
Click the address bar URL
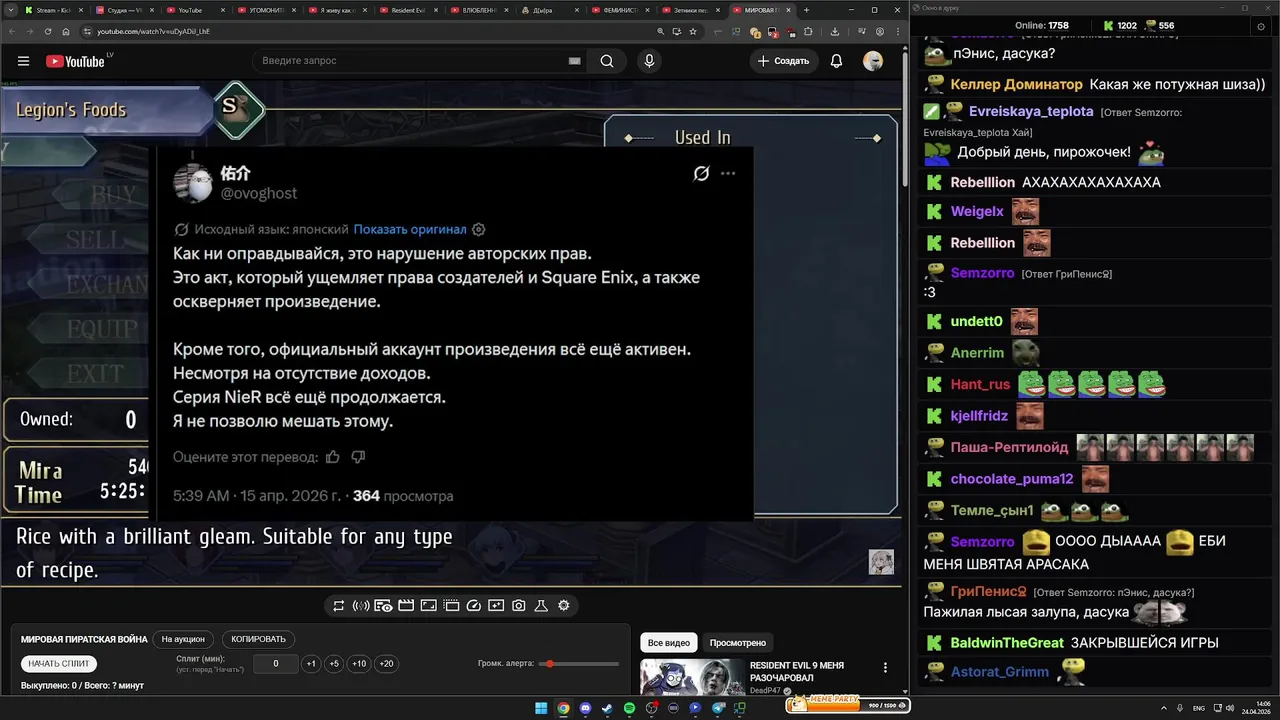point(154,31)
